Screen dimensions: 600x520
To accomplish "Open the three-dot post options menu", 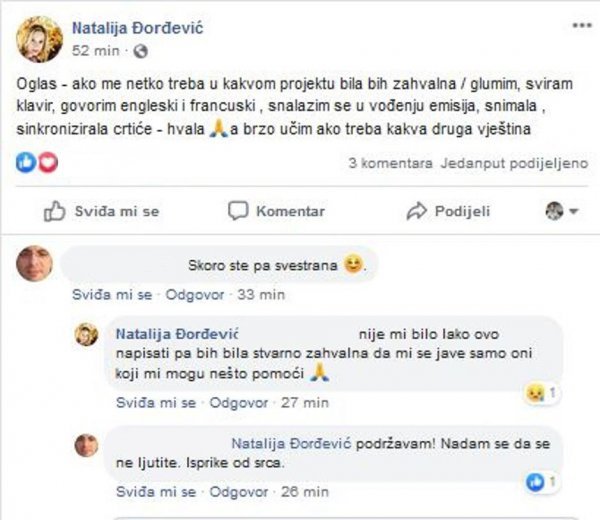I will click(582, 26).
